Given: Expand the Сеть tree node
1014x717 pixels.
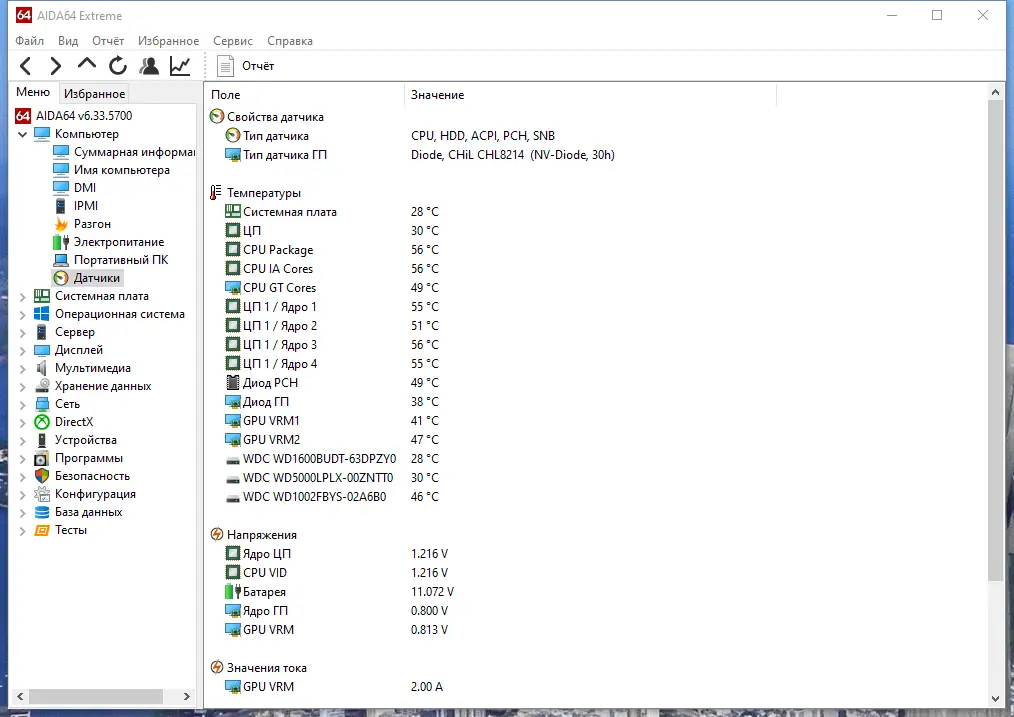Looking at the screenshot, I should (x=23, y=405).
